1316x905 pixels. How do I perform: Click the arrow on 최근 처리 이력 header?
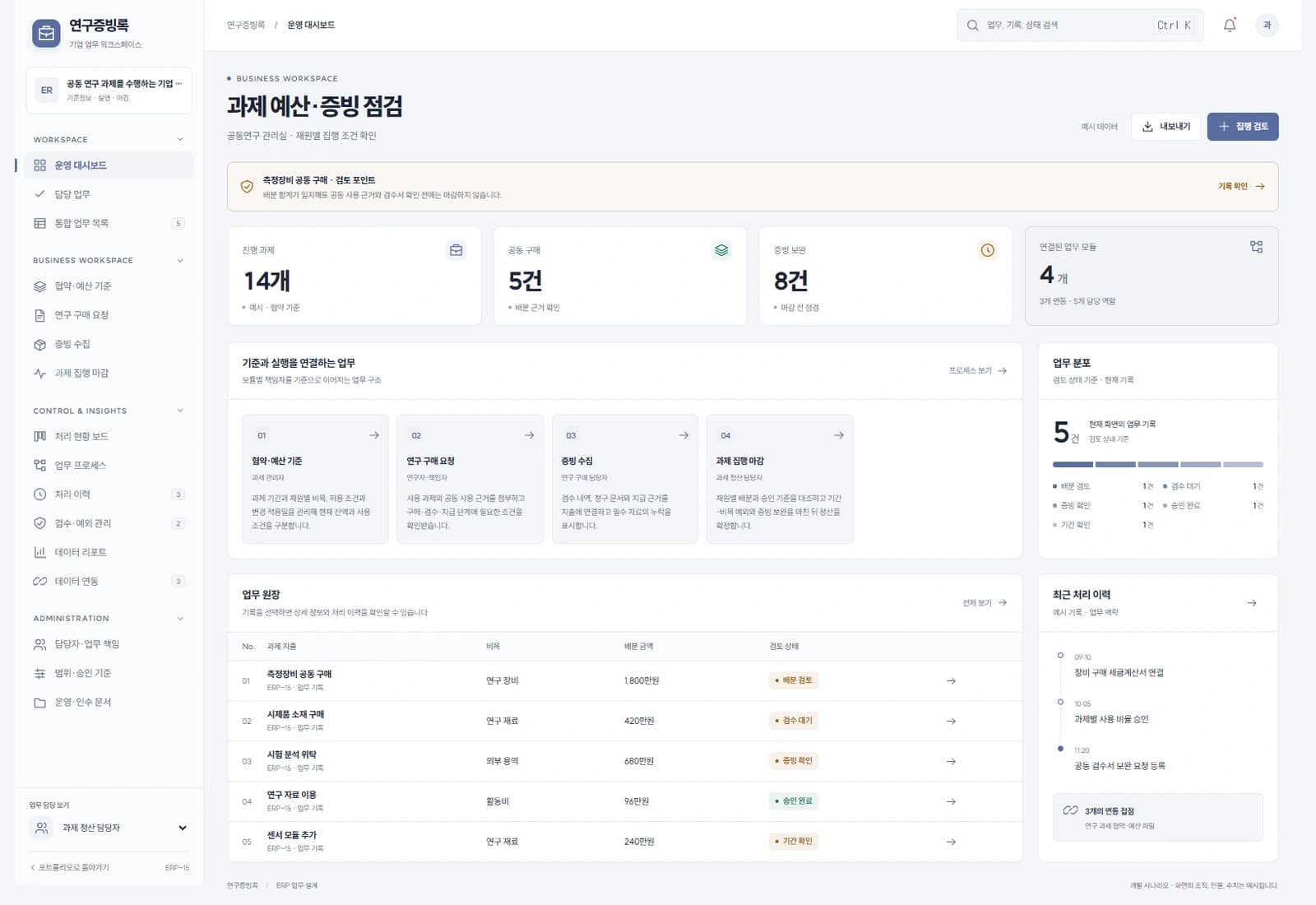click(1252, 603)
